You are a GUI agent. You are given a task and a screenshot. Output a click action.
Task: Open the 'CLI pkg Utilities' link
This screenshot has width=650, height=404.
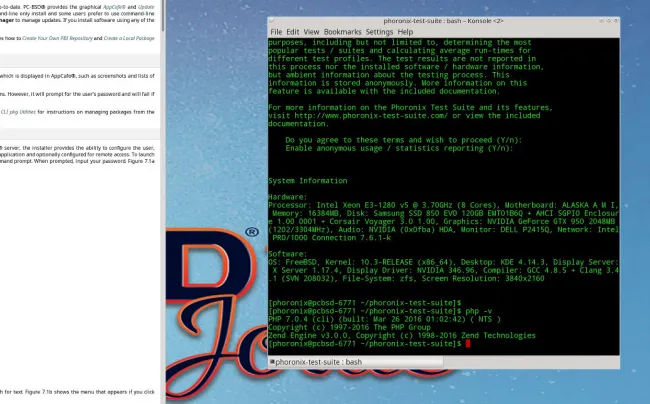[x=18, y=112]
